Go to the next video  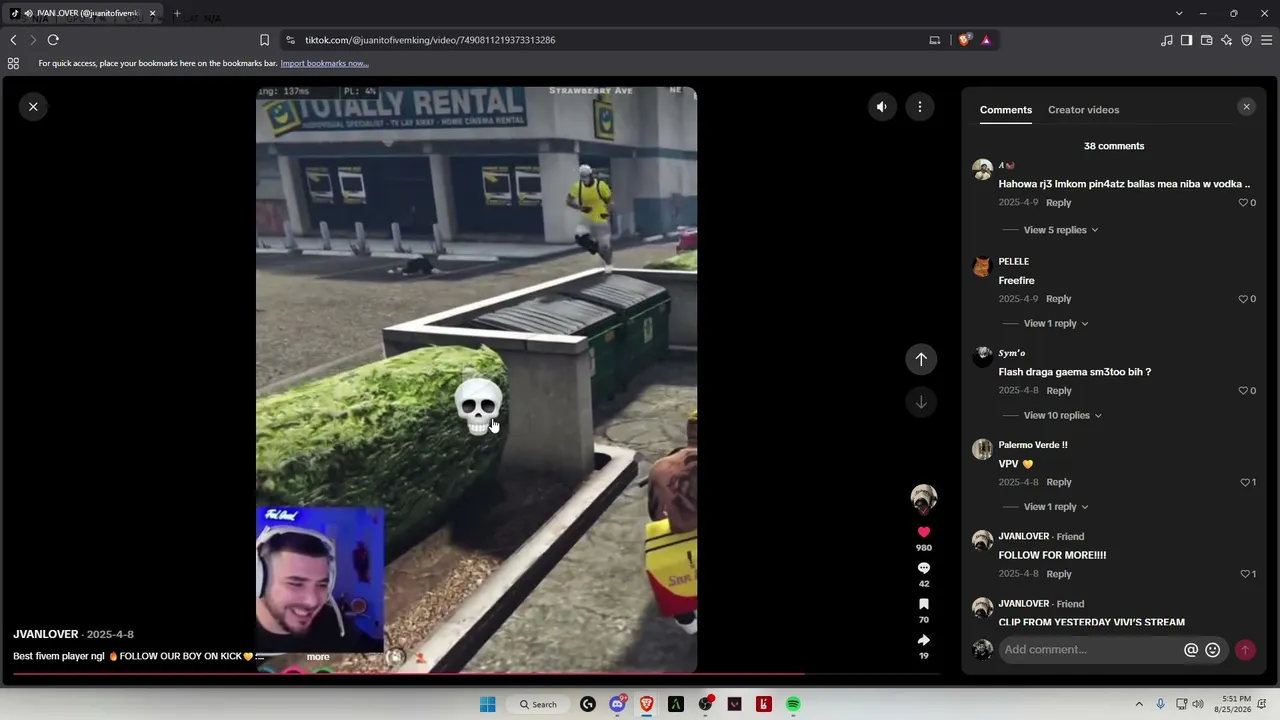click(x=921, y=402)
